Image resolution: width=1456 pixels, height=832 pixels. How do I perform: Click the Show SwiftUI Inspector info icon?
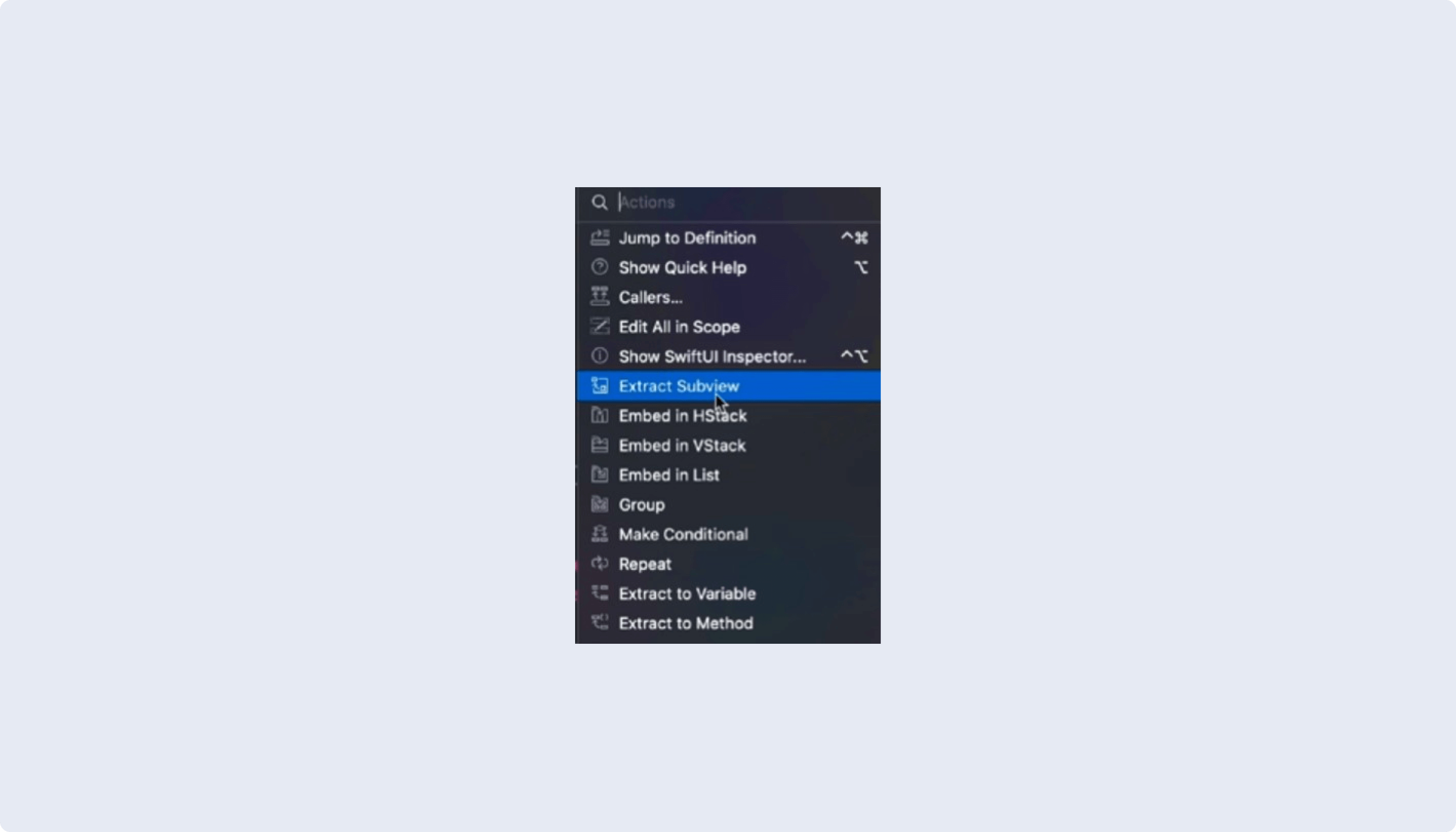click(x=600, y=356)
